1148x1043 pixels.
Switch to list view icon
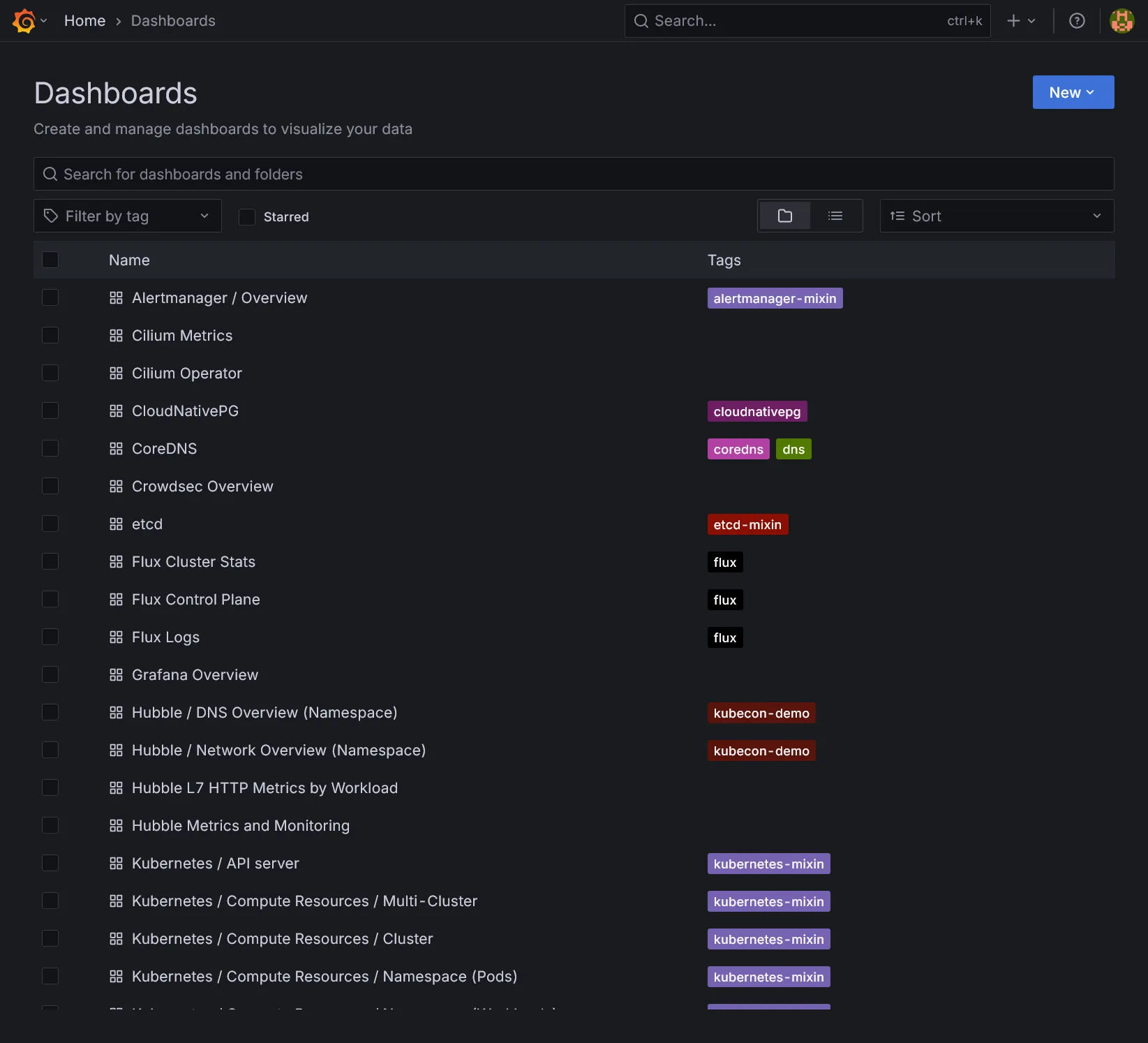[x=835, y=216]
